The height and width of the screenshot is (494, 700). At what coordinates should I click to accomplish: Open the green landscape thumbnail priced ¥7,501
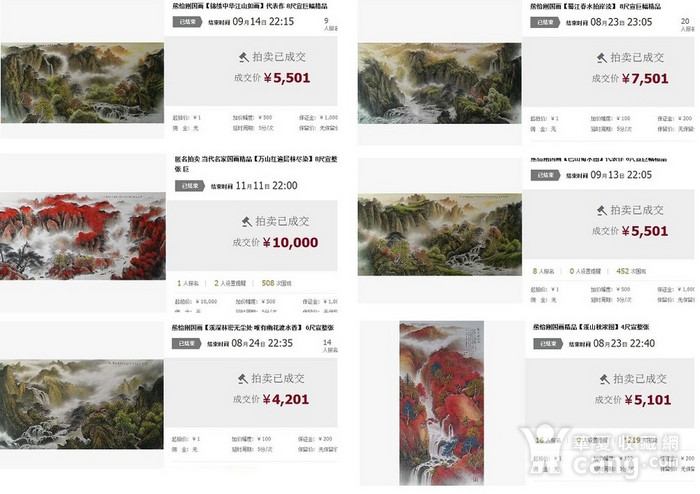[x=439, y=83]
